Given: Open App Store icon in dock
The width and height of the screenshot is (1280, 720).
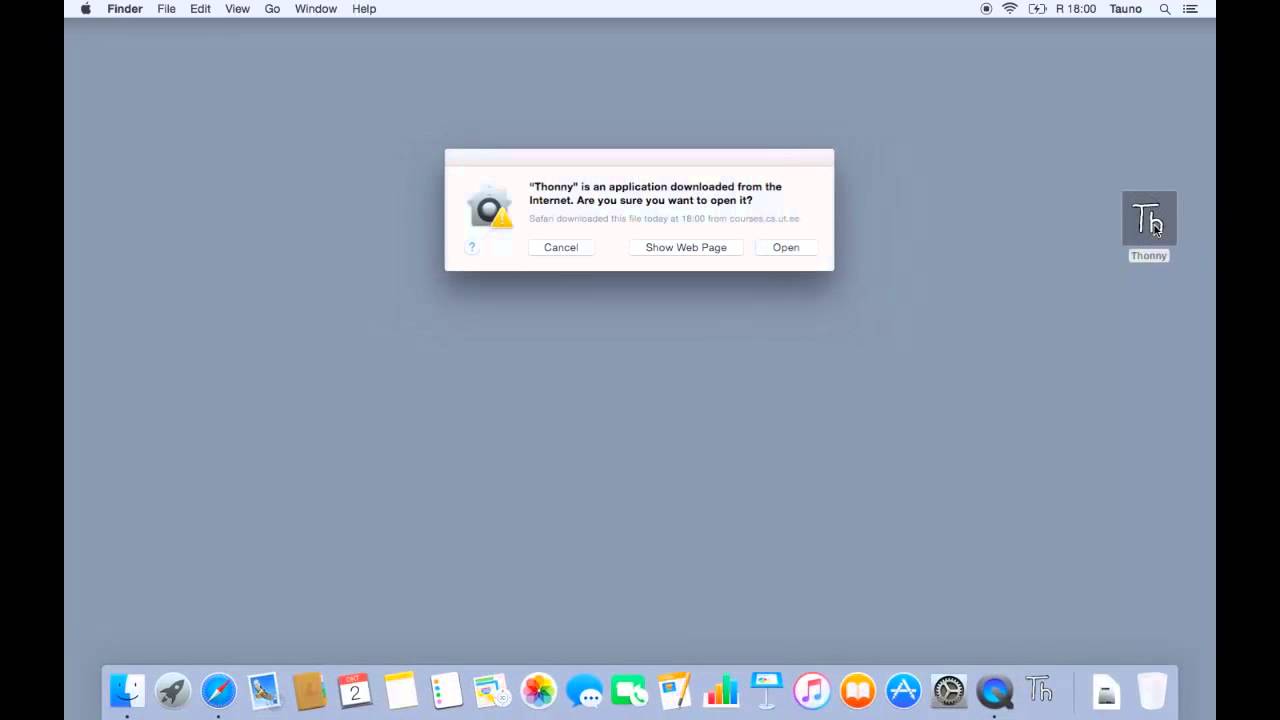Looking at the screenshot, I should (903, 690).
